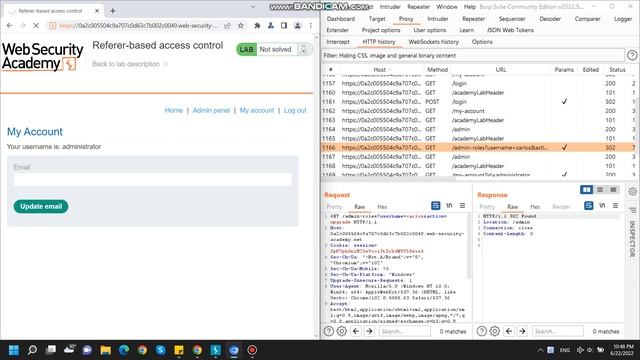Switch to the Repeater tab
Screen dimensions: 640x360
click(x=473, y=19)
